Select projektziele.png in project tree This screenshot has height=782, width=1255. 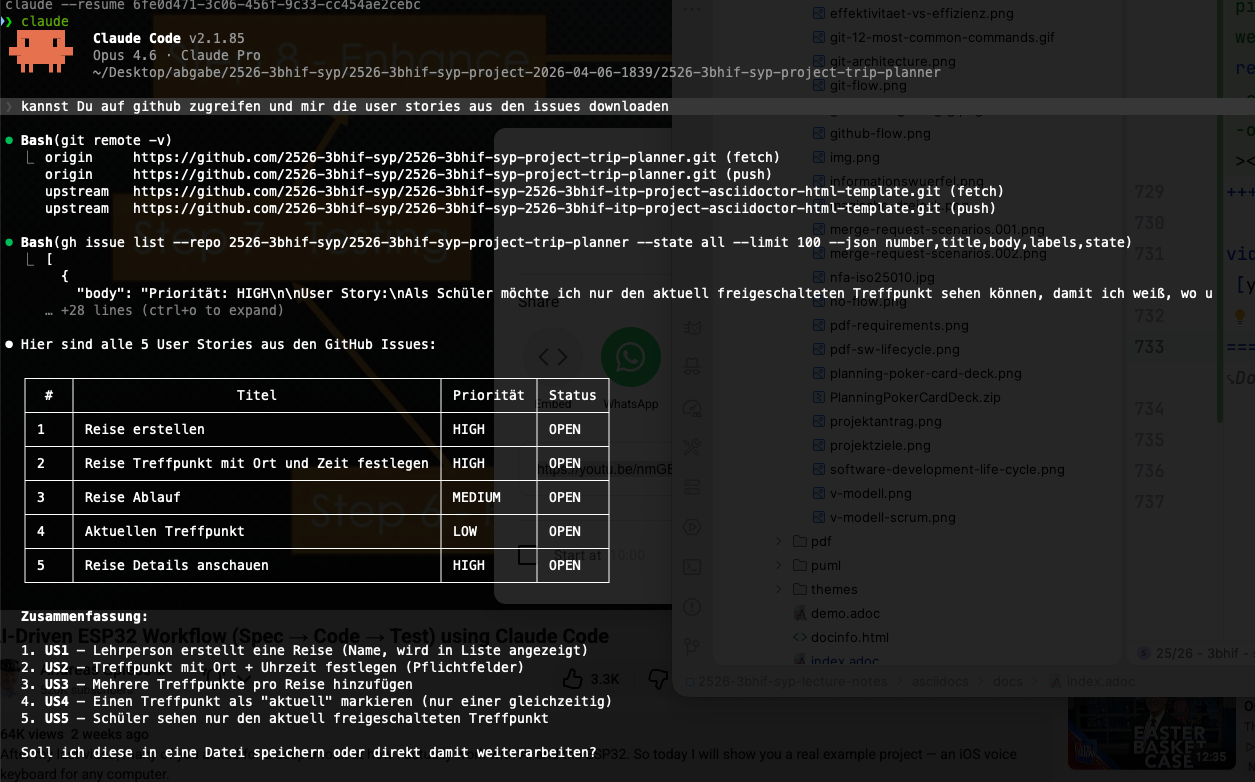(880, 445)
